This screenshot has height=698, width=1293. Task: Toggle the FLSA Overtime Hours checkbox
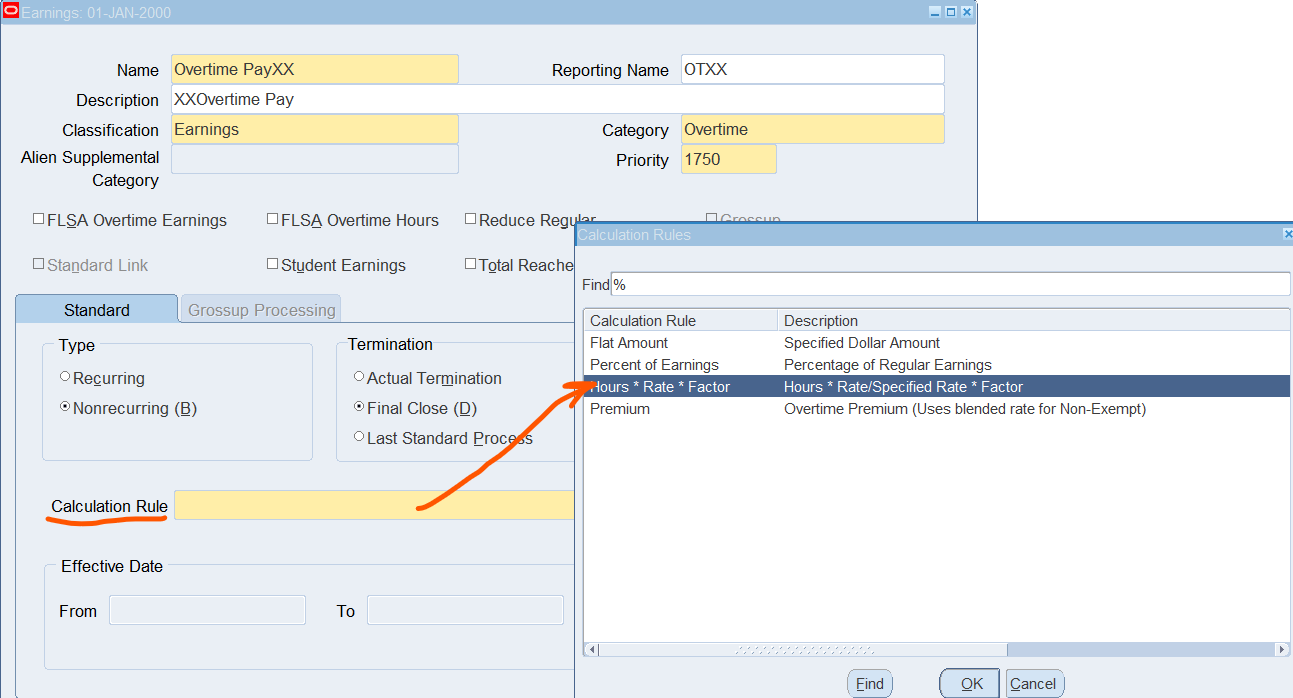pyautogui.click(x=273, y=219)
